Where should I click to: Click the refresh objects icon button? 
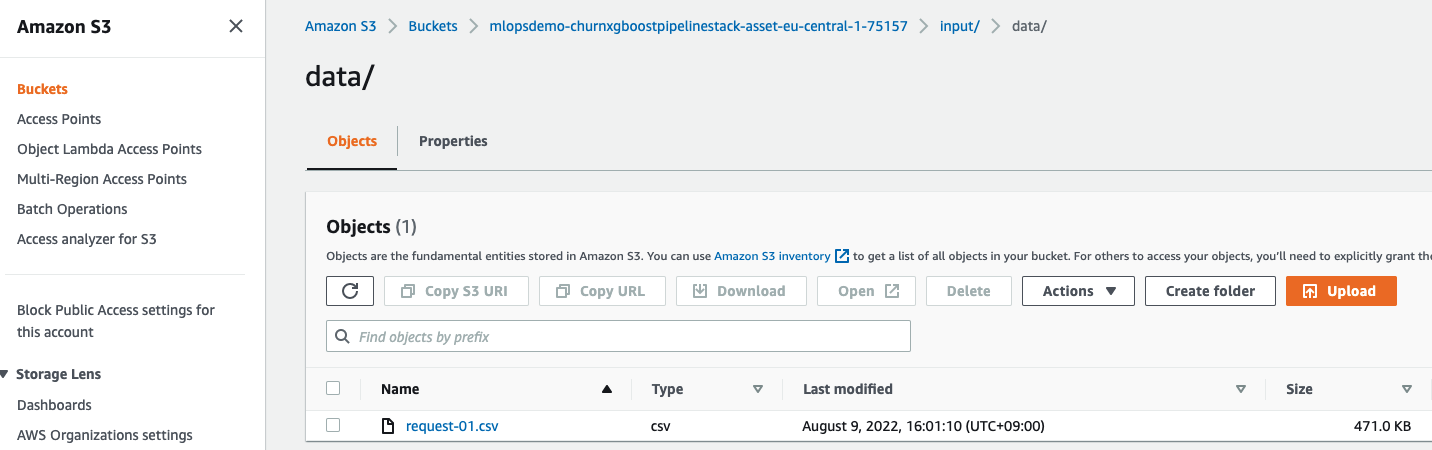(x=350, y=291)
